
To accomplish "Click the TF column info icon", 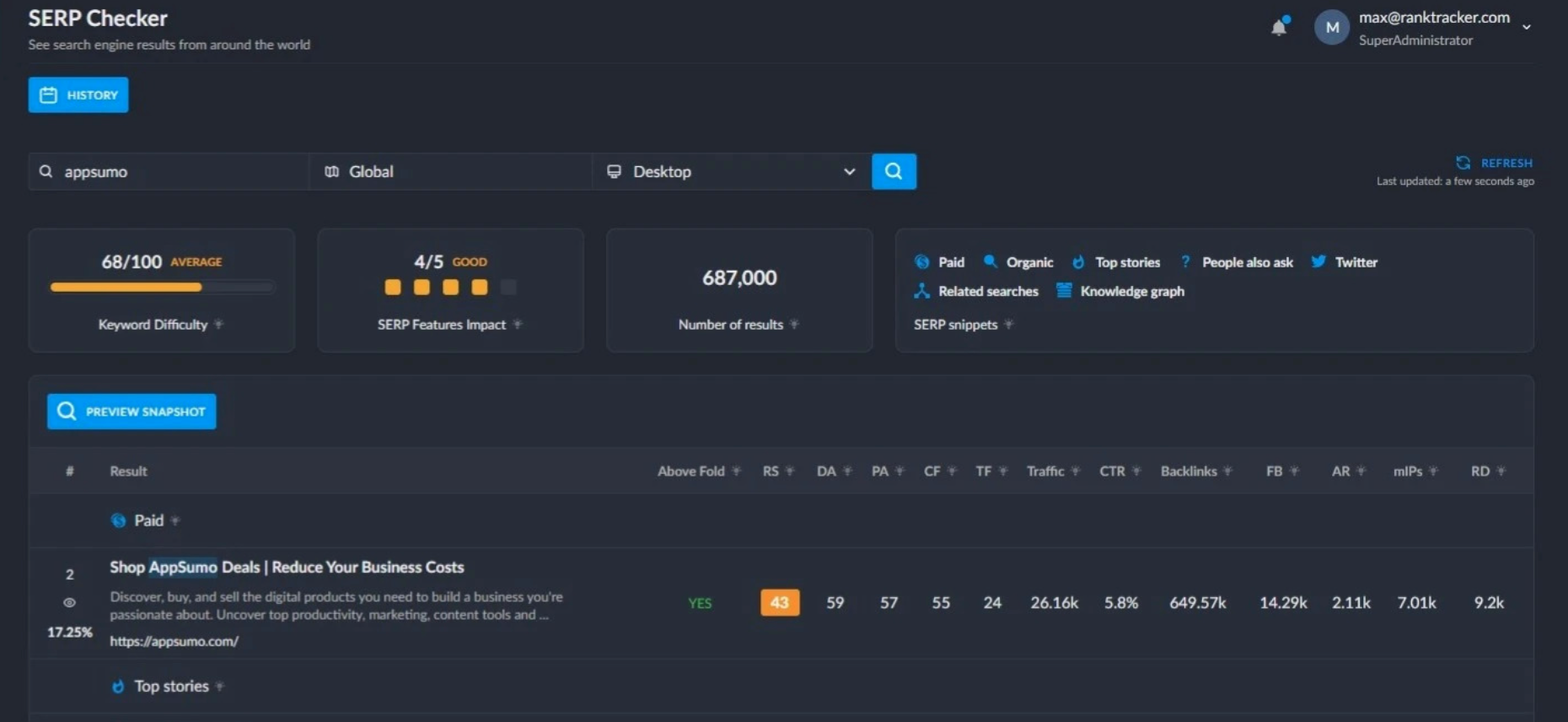I will (x=1003, y=471).
